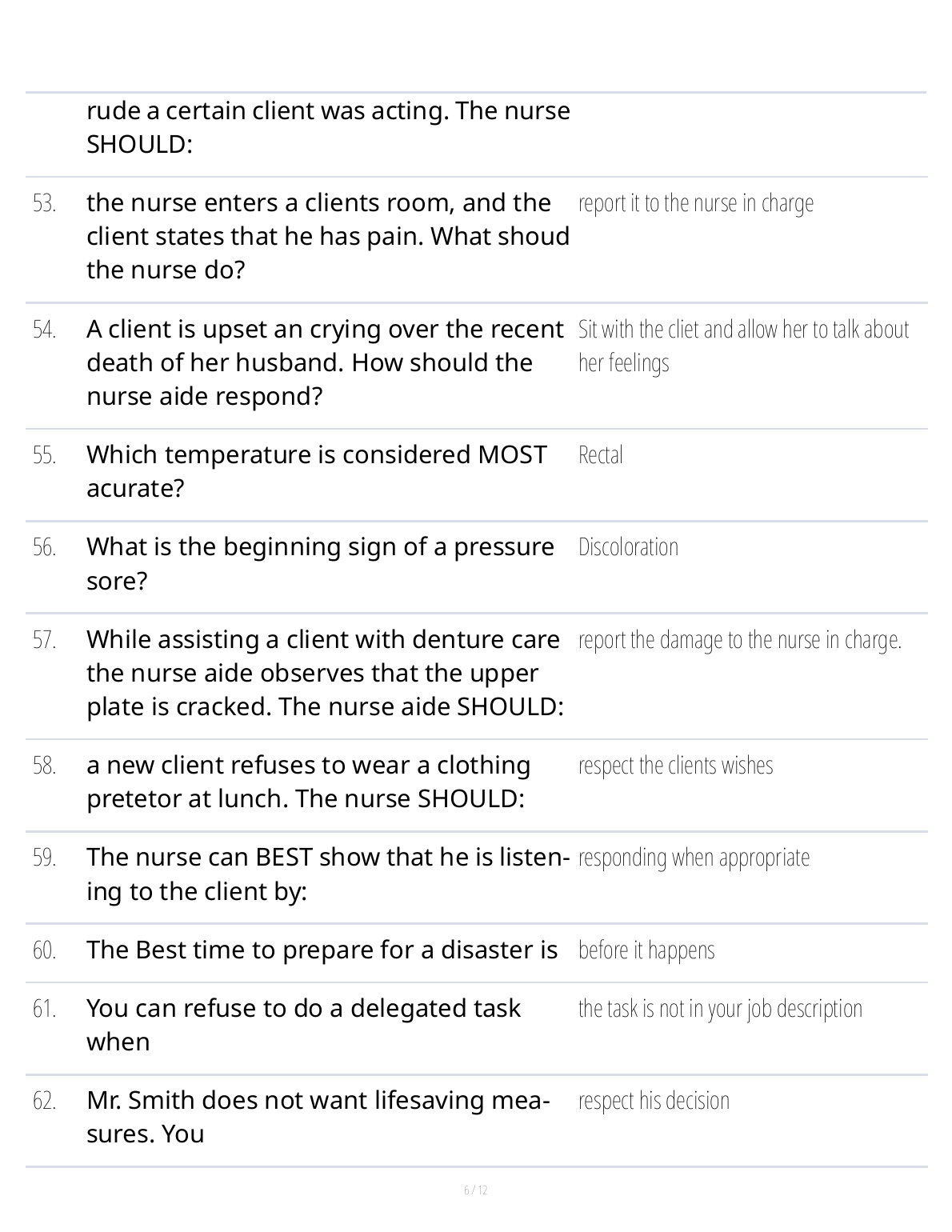Select 'responding when appropriate' answer
Viewport: 952px width, 1232px height.
click(x=694, y=858)
